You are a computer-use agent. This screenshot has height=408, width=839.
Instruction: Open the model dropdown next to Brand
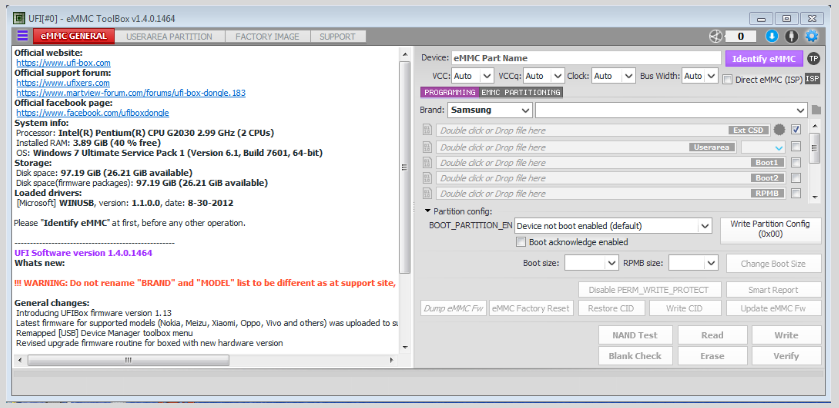[x=671, y=110]
